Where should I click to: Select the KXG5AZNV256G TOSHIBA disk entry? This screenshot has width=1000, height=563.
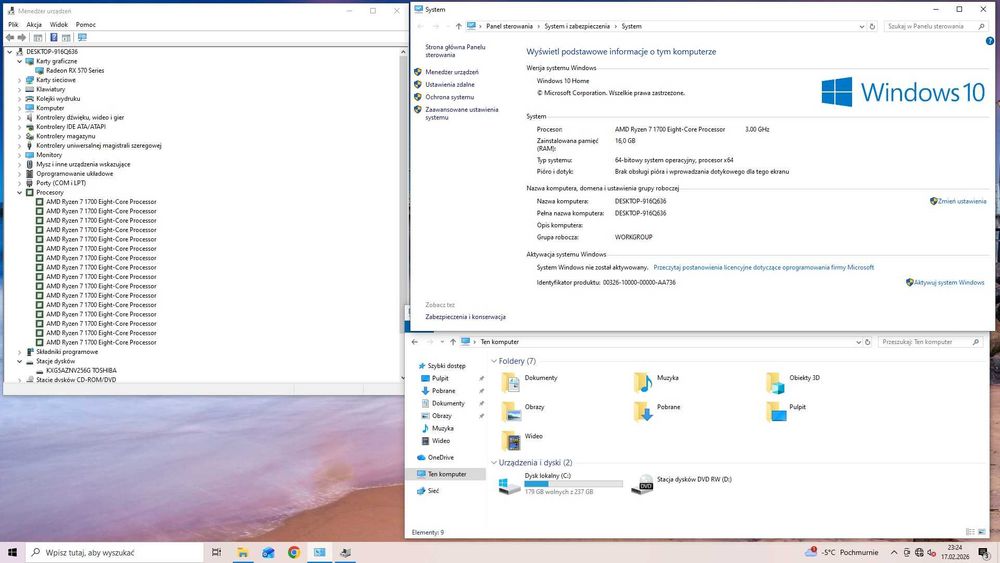(x=81, y=370)
